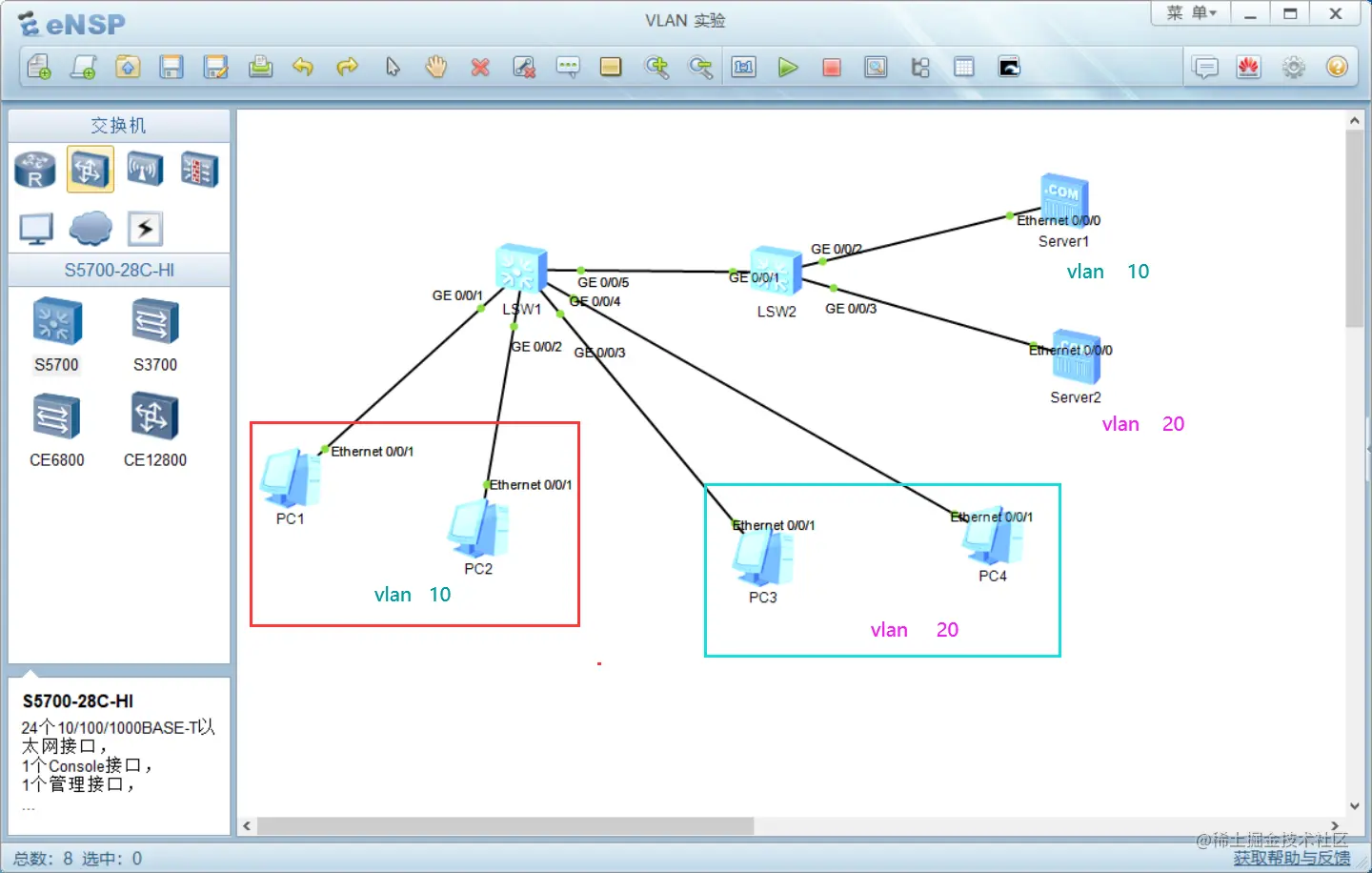Viewport: 1372px width, 873px height.
Task: Pick the S3700 switch model
Action: click(155, 335)
